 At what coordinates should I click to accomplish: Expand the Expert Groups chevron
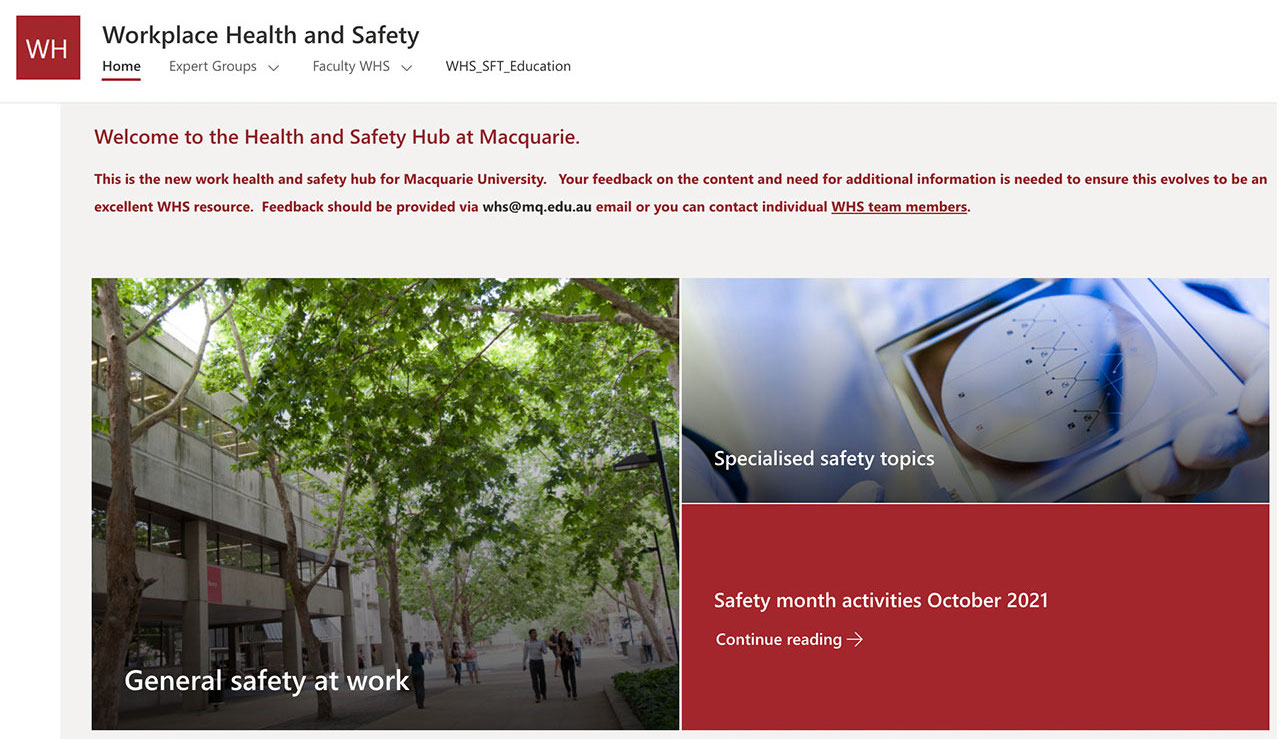[273, 68]
